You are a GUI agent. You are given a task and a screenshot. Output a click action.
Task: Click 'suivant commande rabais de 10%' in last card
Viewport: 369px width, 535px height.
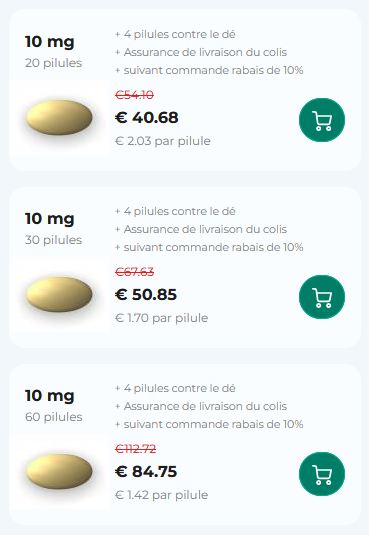pyautogui.click(x=213, y=424)
